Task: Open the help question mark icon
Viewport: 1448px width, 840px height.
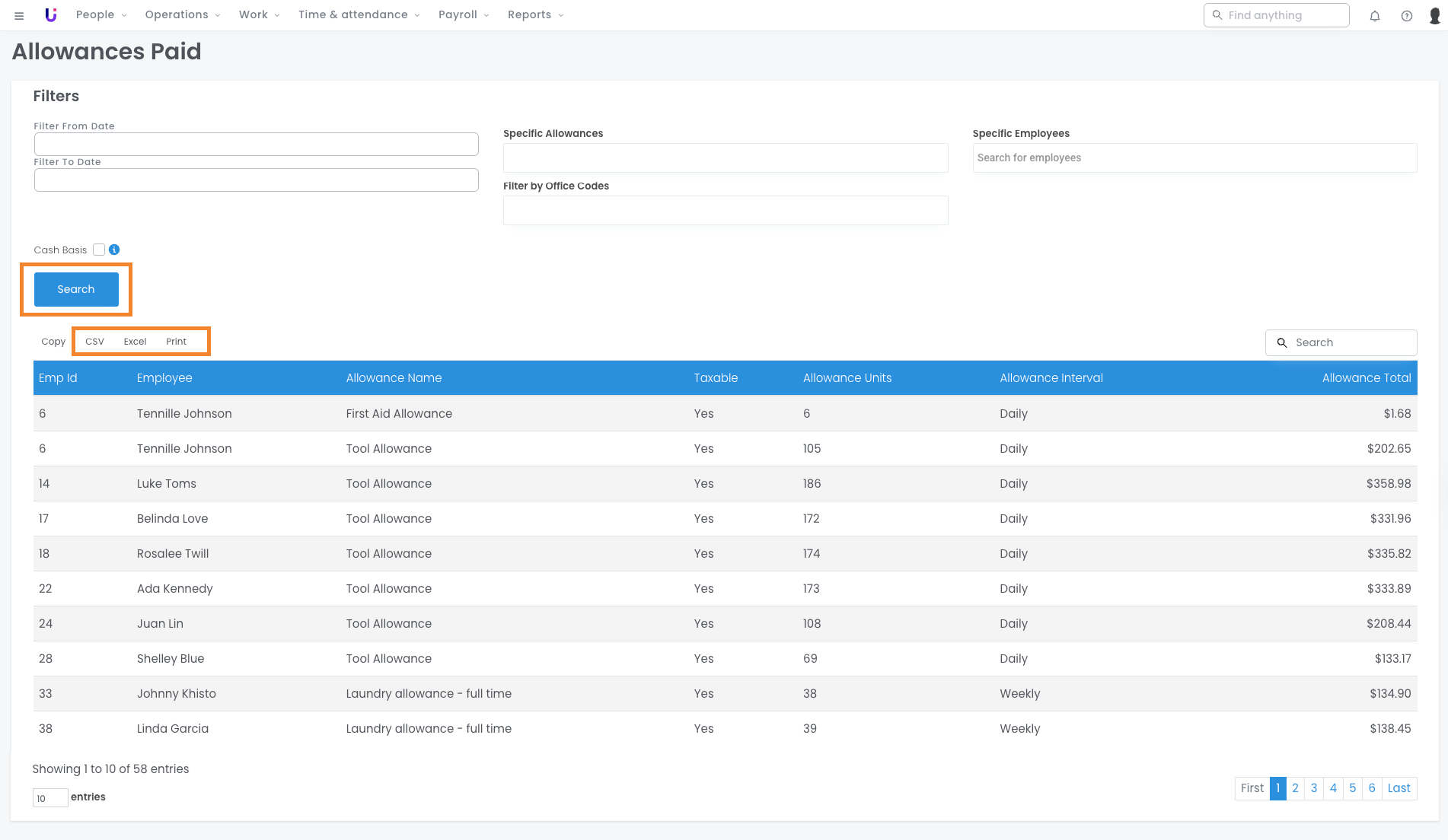Action: [x=1406, y=16]
